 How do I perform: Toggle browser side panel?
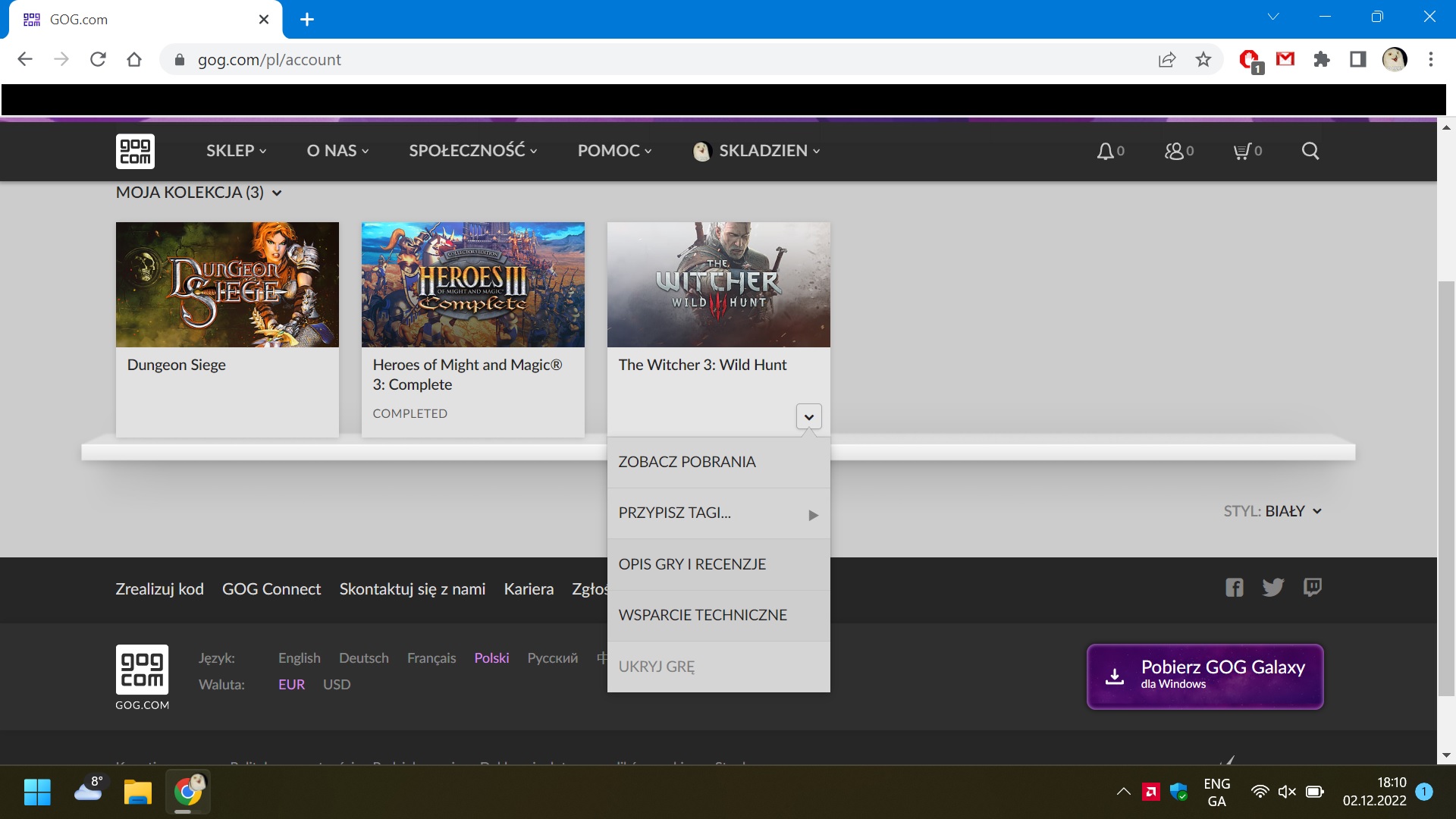1358,59
